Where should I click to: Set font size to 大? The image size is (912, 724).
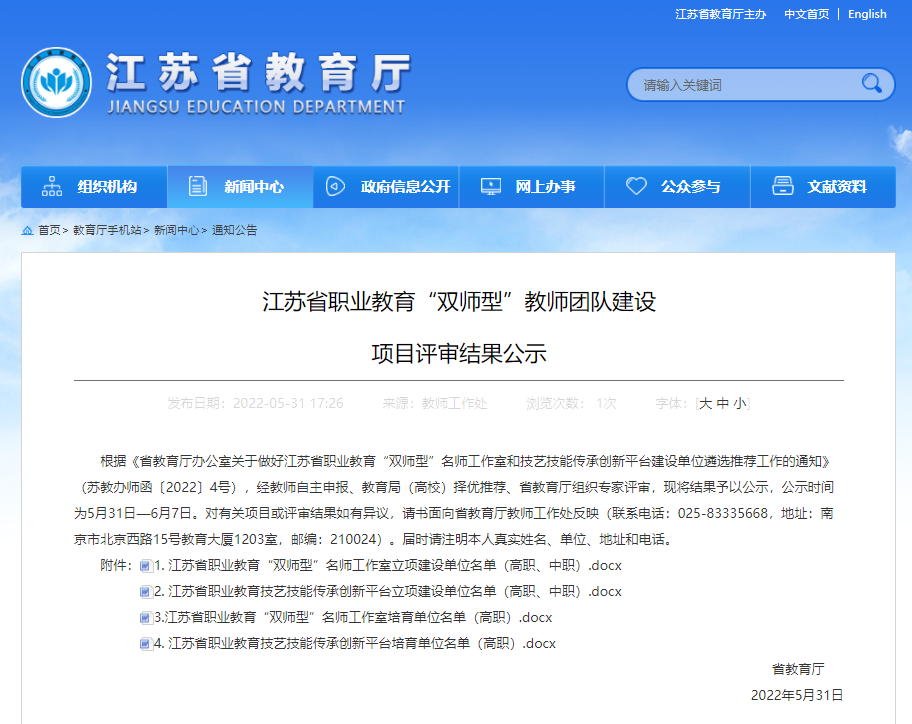point(705,404)
